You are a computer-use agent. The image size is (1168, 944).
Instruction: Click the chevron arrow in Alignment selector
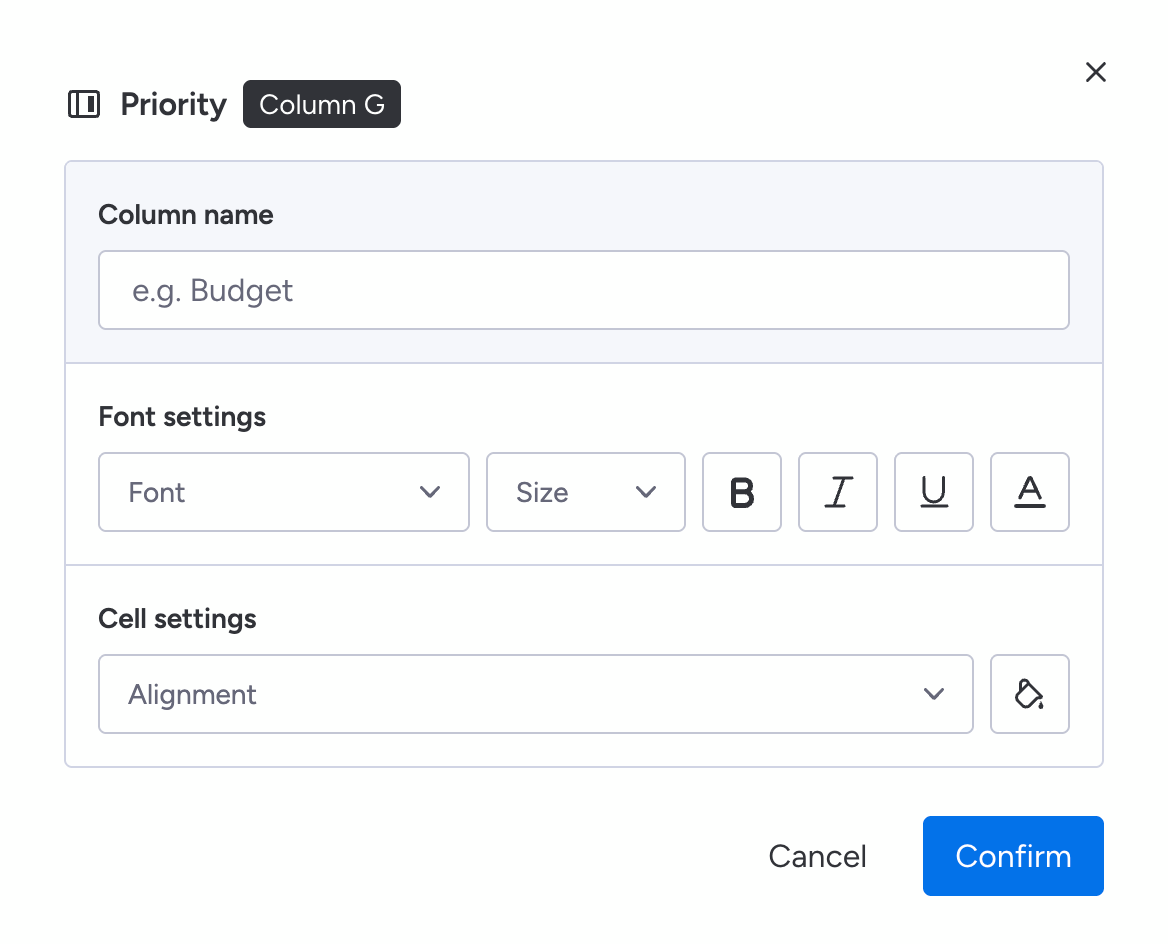click(x=934, y=694)
